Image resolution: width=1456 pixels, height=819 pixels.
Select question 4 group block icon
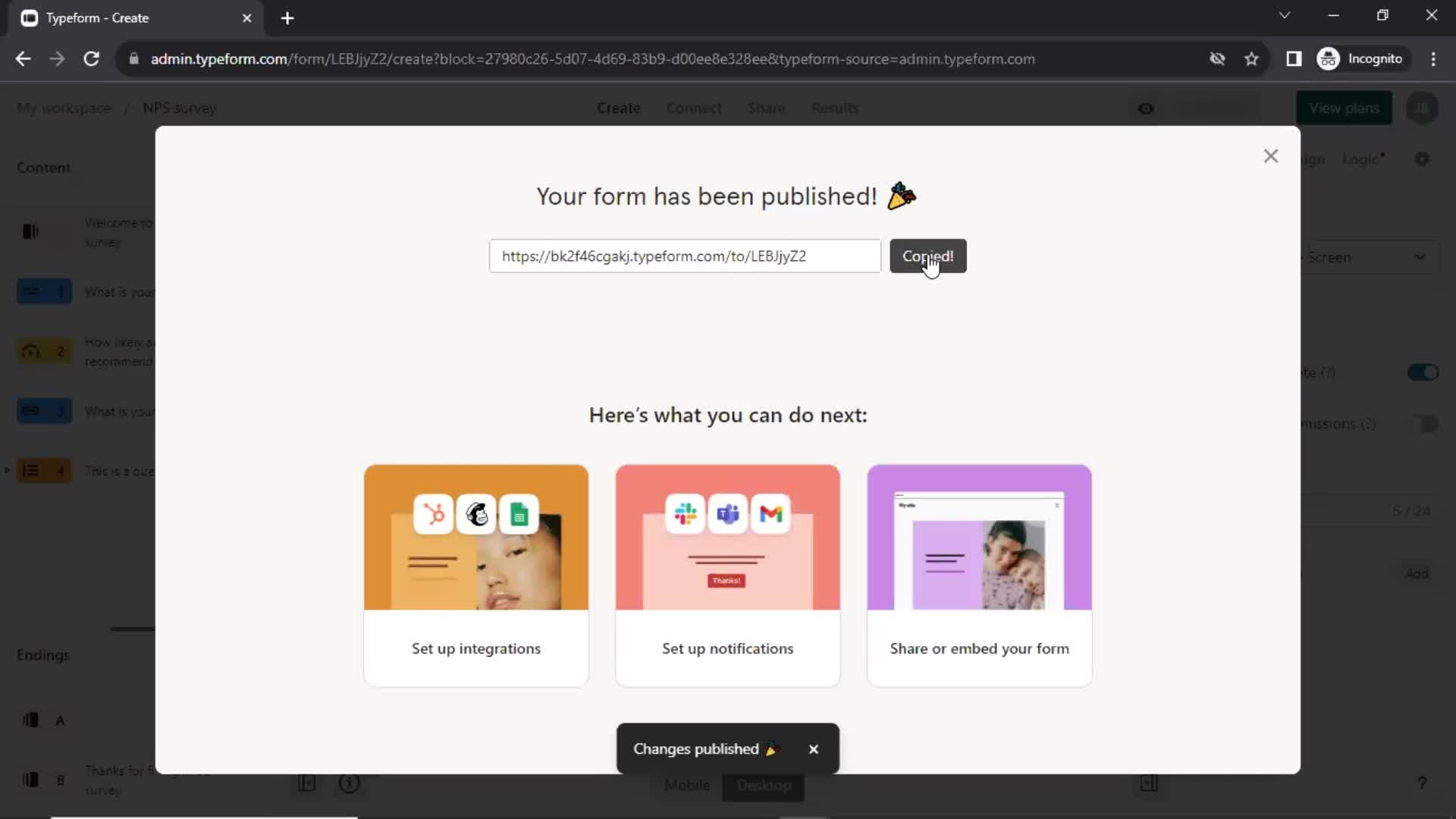44,471
